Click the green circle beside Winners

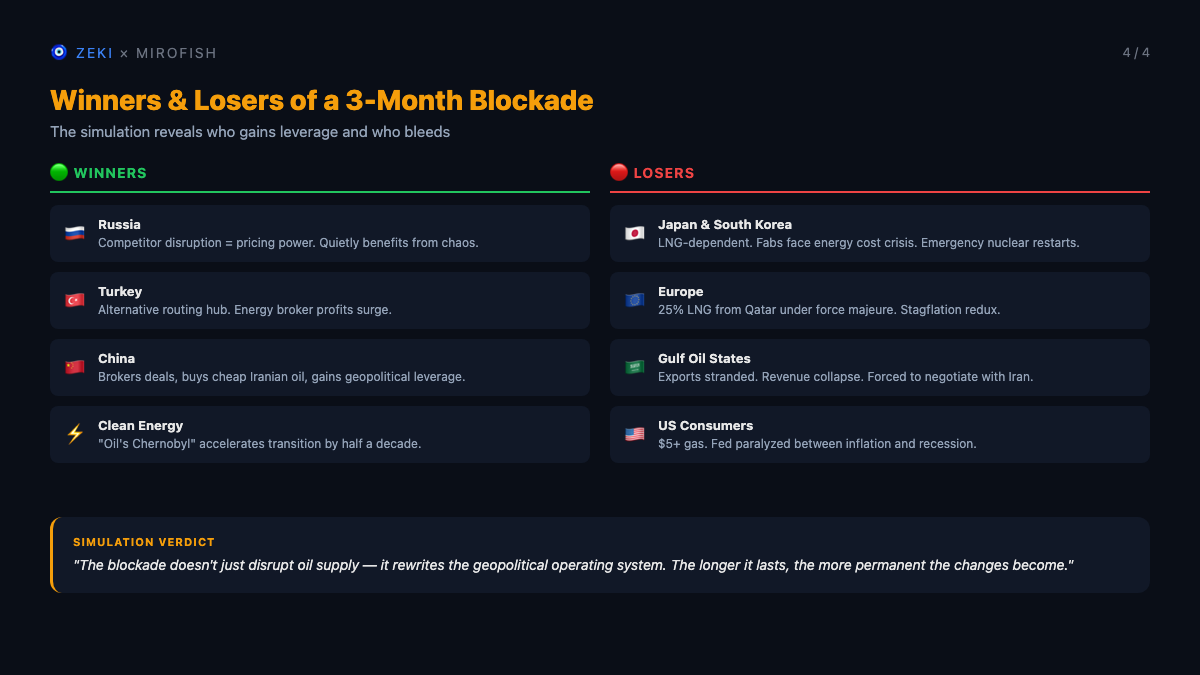[x=59, y=172]
